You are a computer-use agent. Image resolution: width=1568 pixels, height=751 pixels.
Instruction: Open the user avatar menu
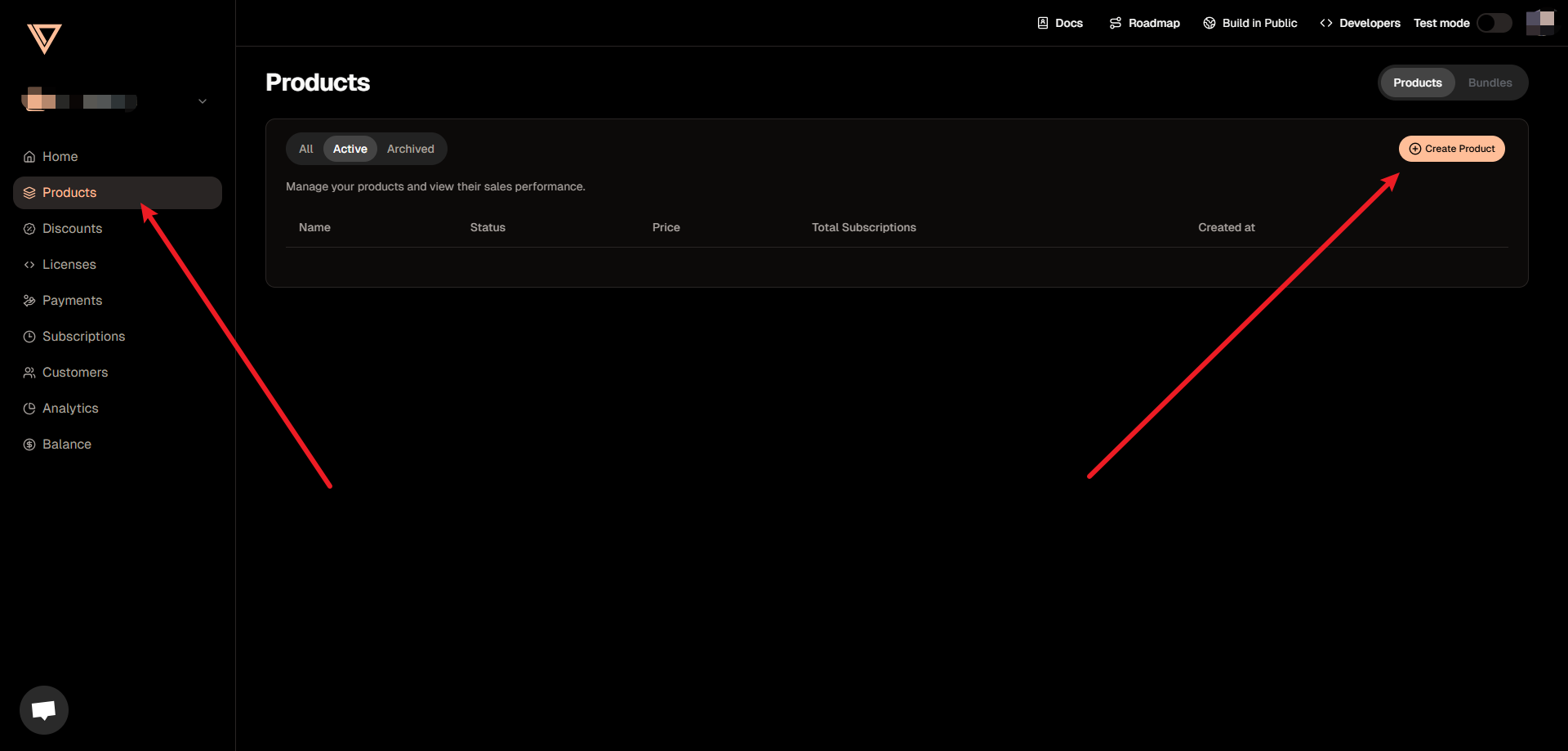[1540, 23]
